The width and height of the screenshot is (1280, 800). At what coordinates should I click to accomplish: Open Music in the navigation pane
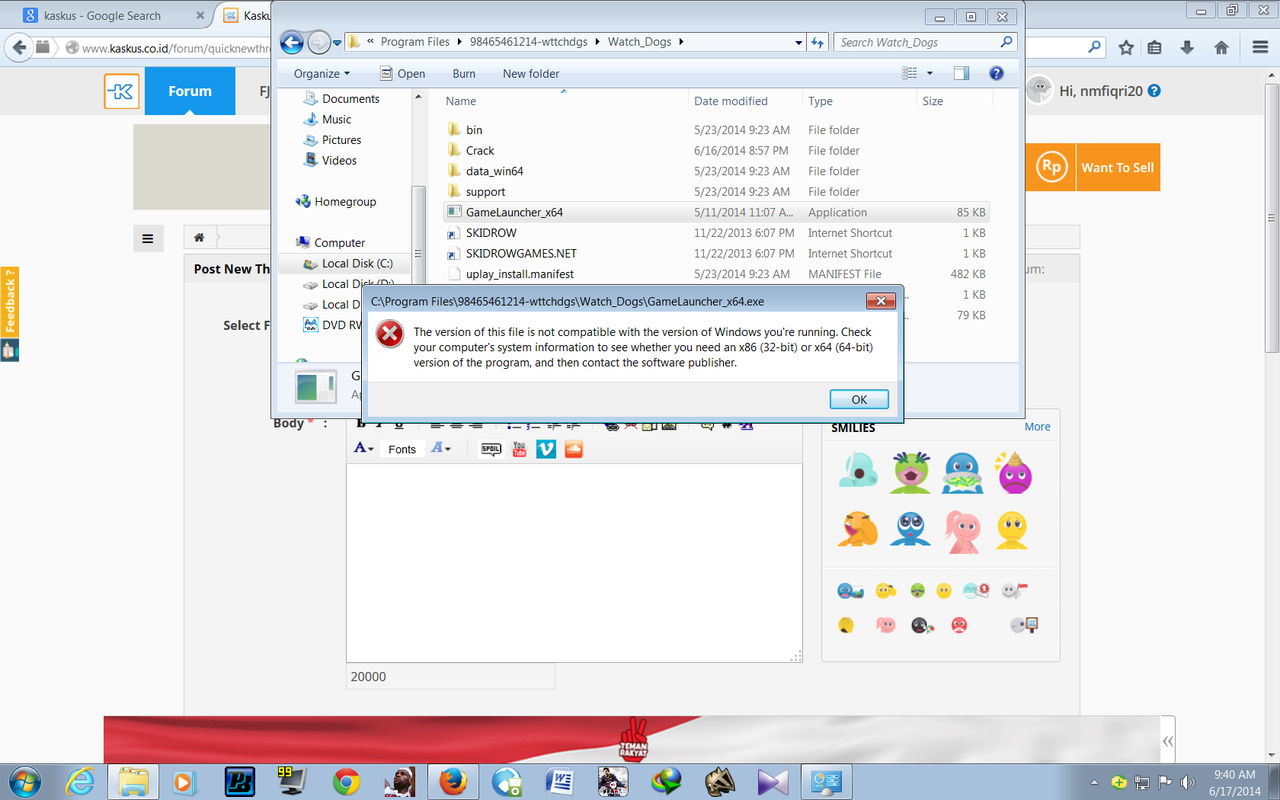click(x=336, y=119)
